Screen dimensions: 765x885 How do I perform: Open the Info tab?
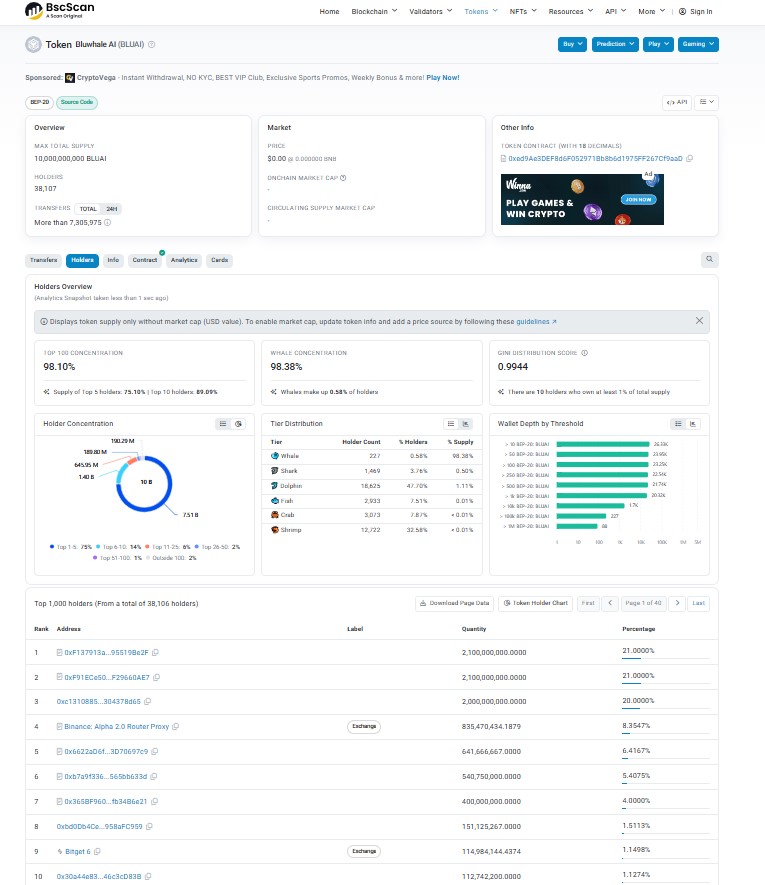[x=113, y=260]
